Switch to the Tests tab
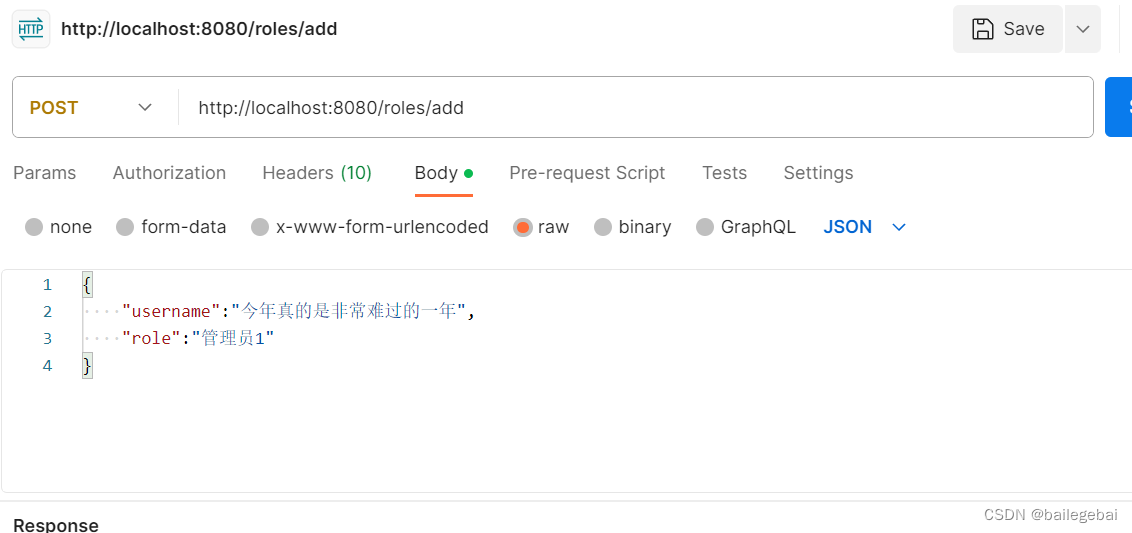Image resolution: width=1132 pixels, height=533 pixels. pyautogui.click(x=724, y=173)
